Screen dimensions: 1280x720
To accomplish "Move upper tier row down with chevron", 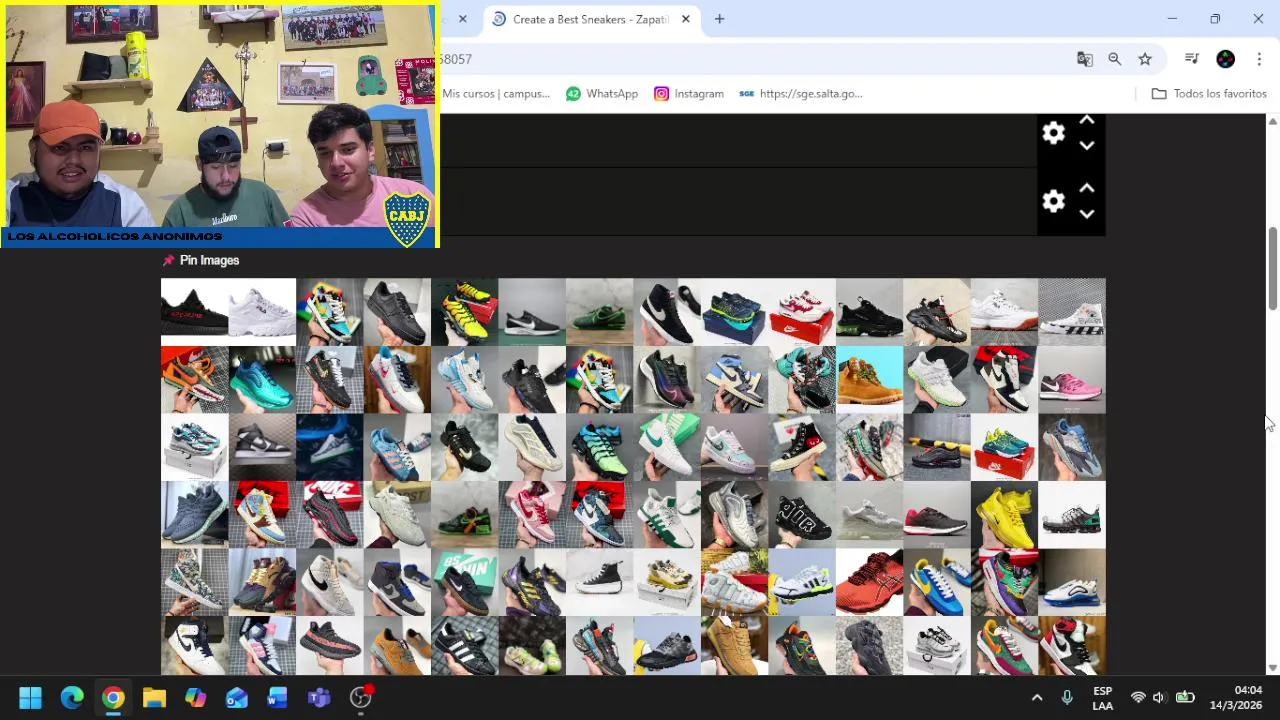I will (x=1087, y=146).
